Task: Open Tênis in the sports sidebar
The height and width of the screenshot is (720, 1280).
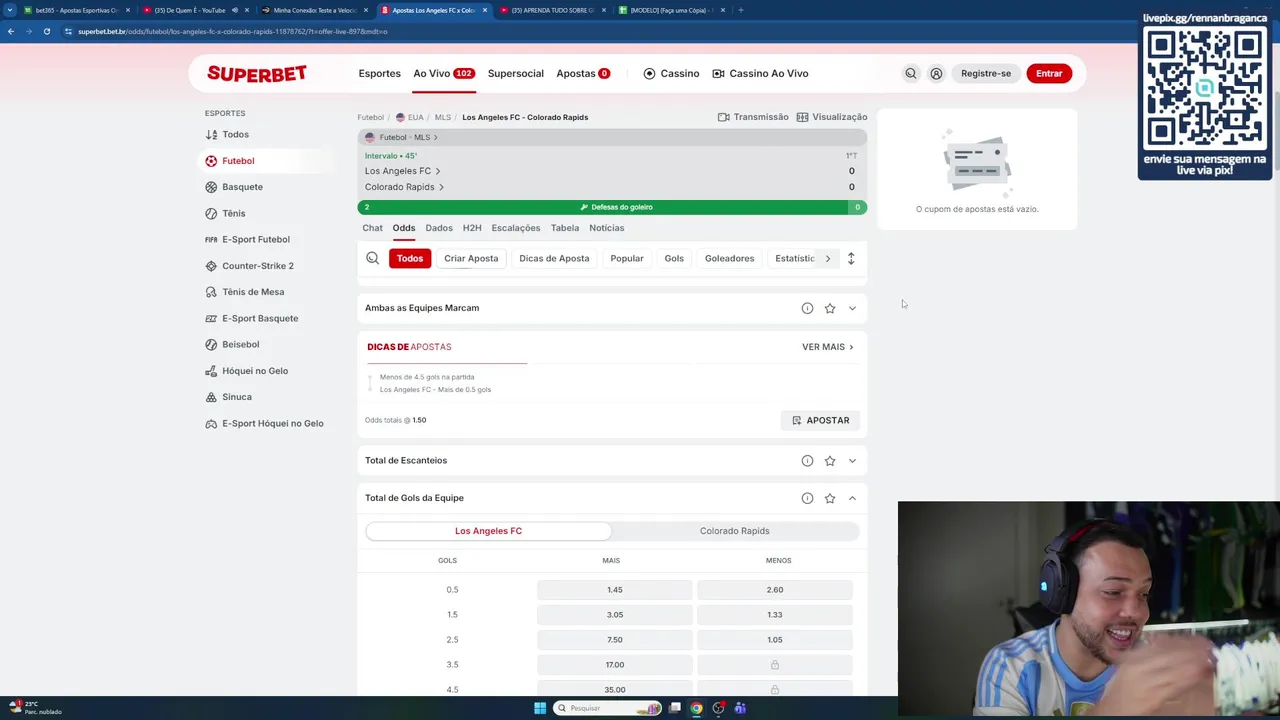Action: pos(225,213)
